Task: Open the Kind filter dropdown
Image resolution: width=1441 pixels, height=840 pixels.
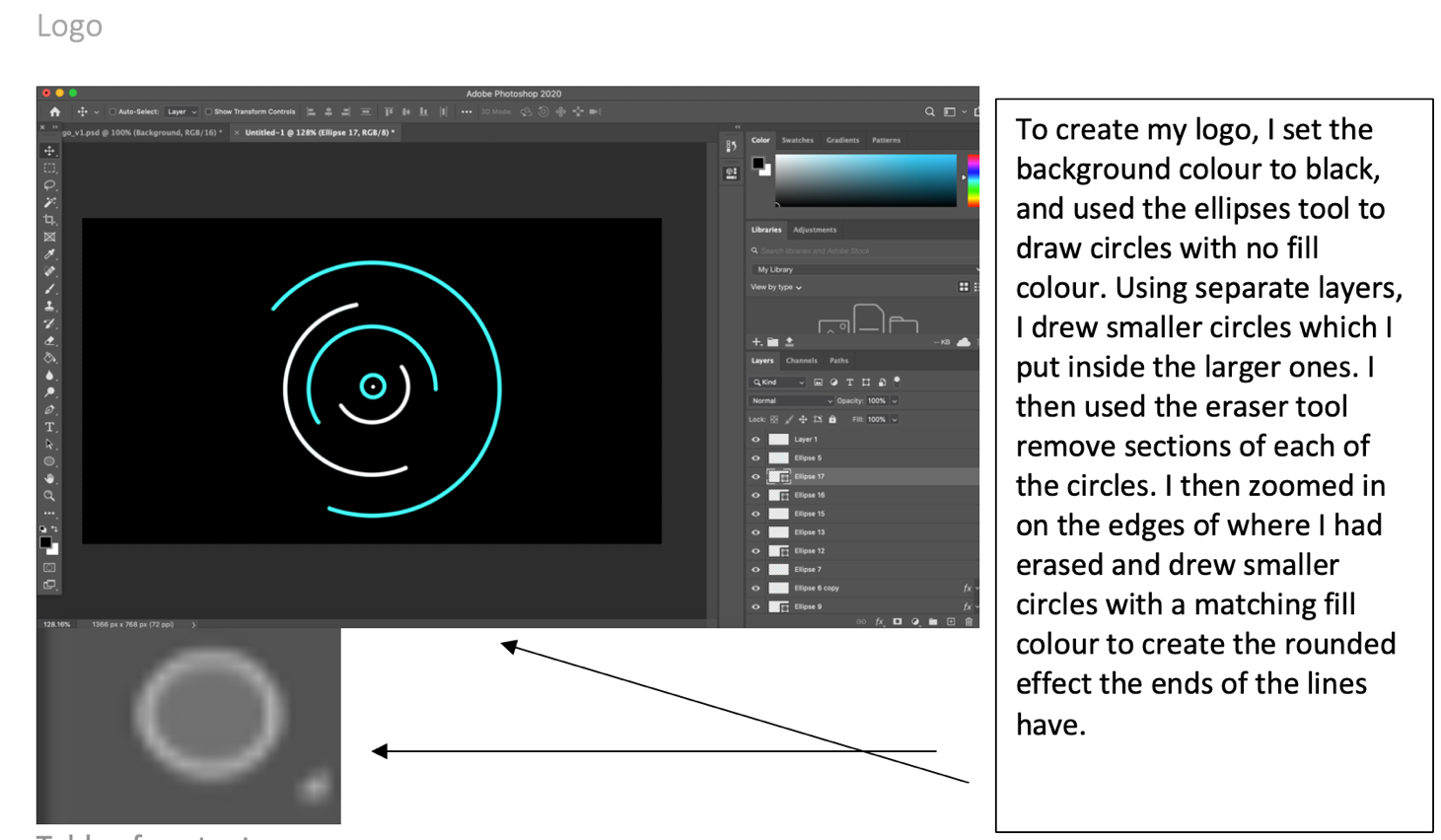Action: 779,383
